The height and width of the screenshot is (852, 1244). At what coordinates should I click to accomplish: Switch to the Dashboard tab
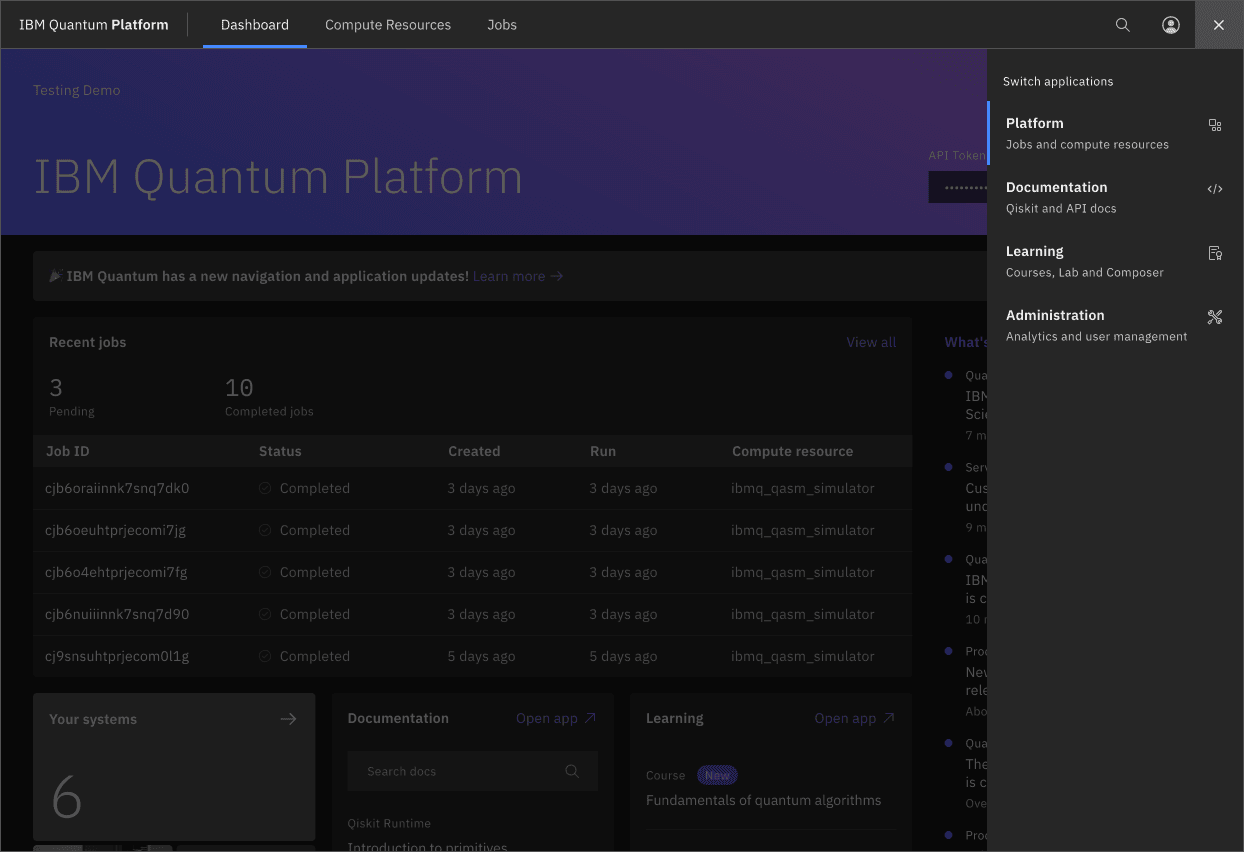255,25
